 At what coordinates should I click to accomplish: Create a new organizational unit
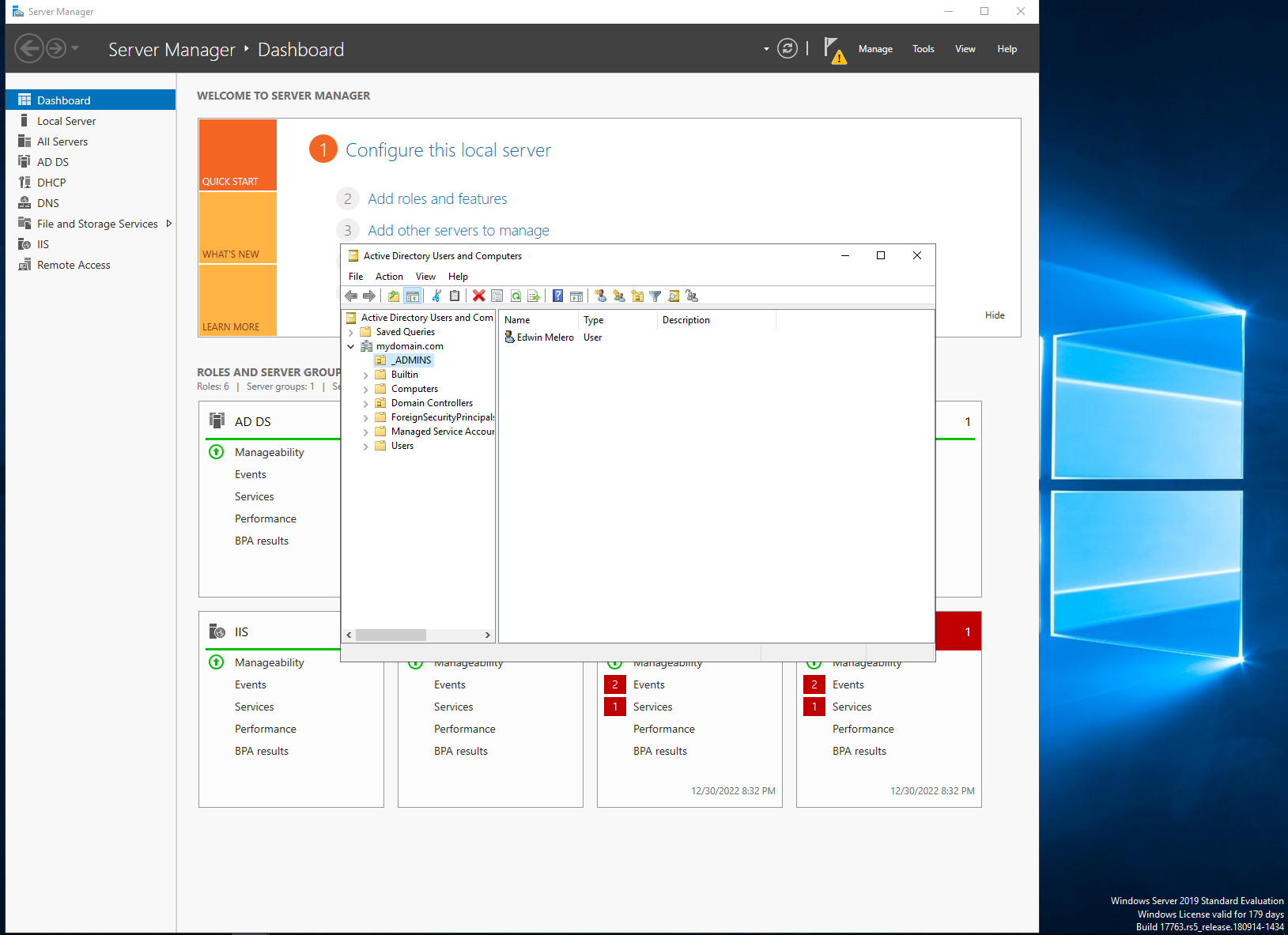click(x=637, y=296)
